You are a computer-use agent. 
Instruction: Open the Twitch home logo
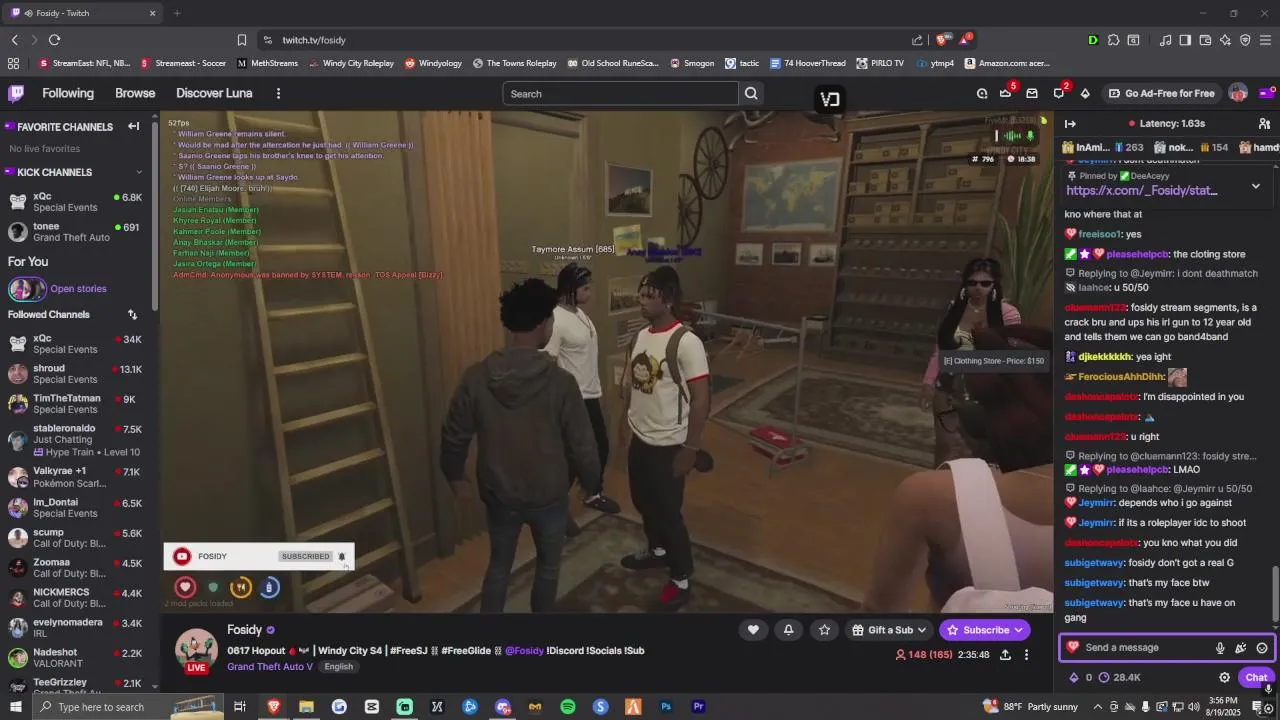(x=16, y=94)
